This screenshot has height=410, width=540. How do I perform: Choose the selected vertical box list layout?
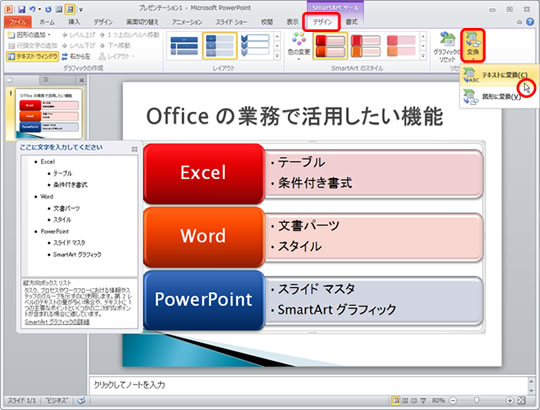[x=220, y=46]
